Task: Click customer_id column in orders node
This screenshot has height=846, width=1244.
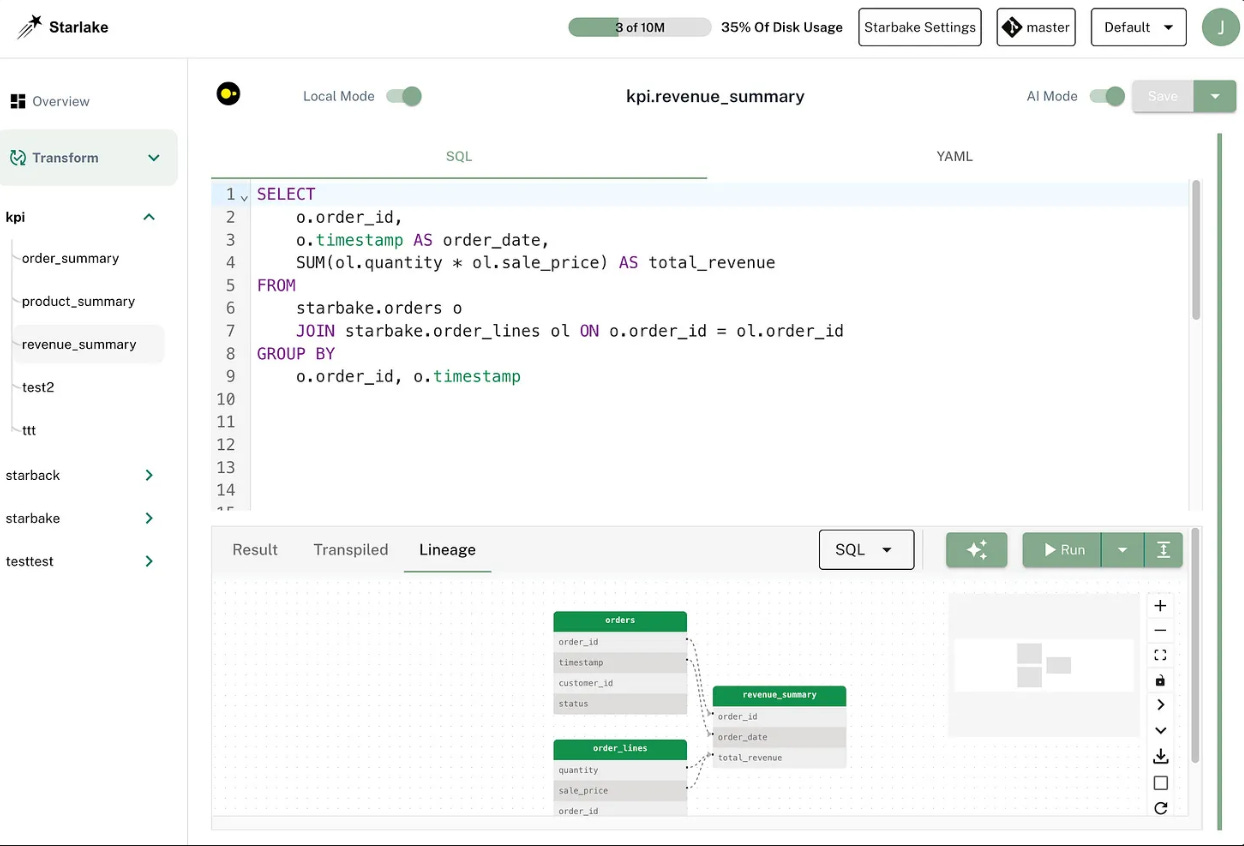Action: pyautogui.click(x=620, y=683)
